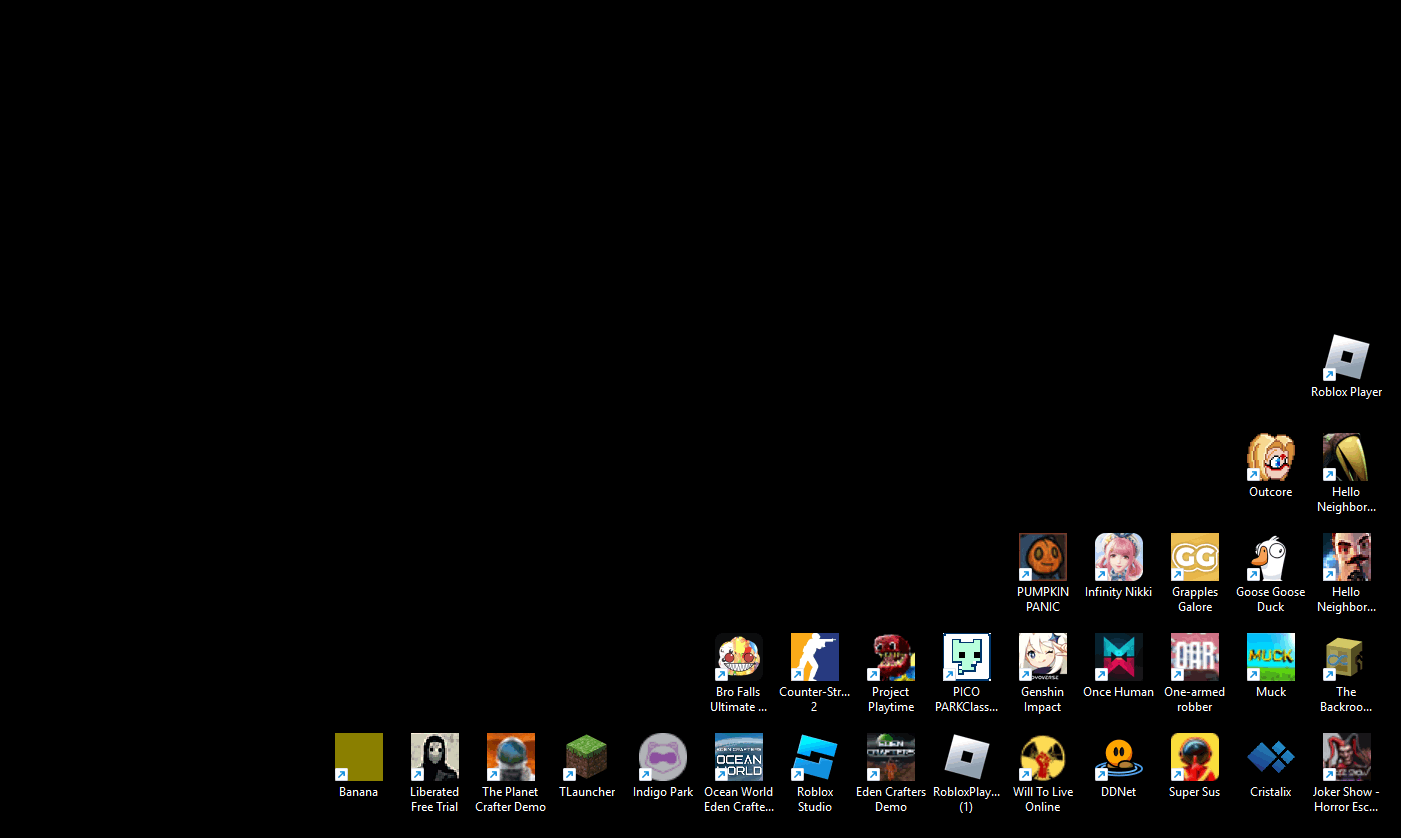
Task: Select the Outcore desktop icon
Action: 1270,457
